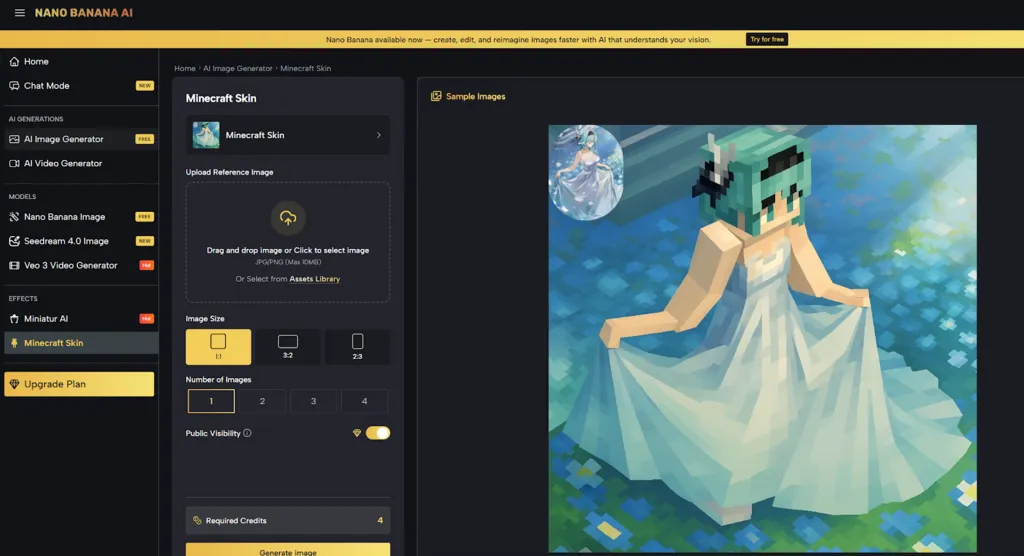Open Home in the sidebar
This screenshot has width=1024, height=556.
(80, 61)
